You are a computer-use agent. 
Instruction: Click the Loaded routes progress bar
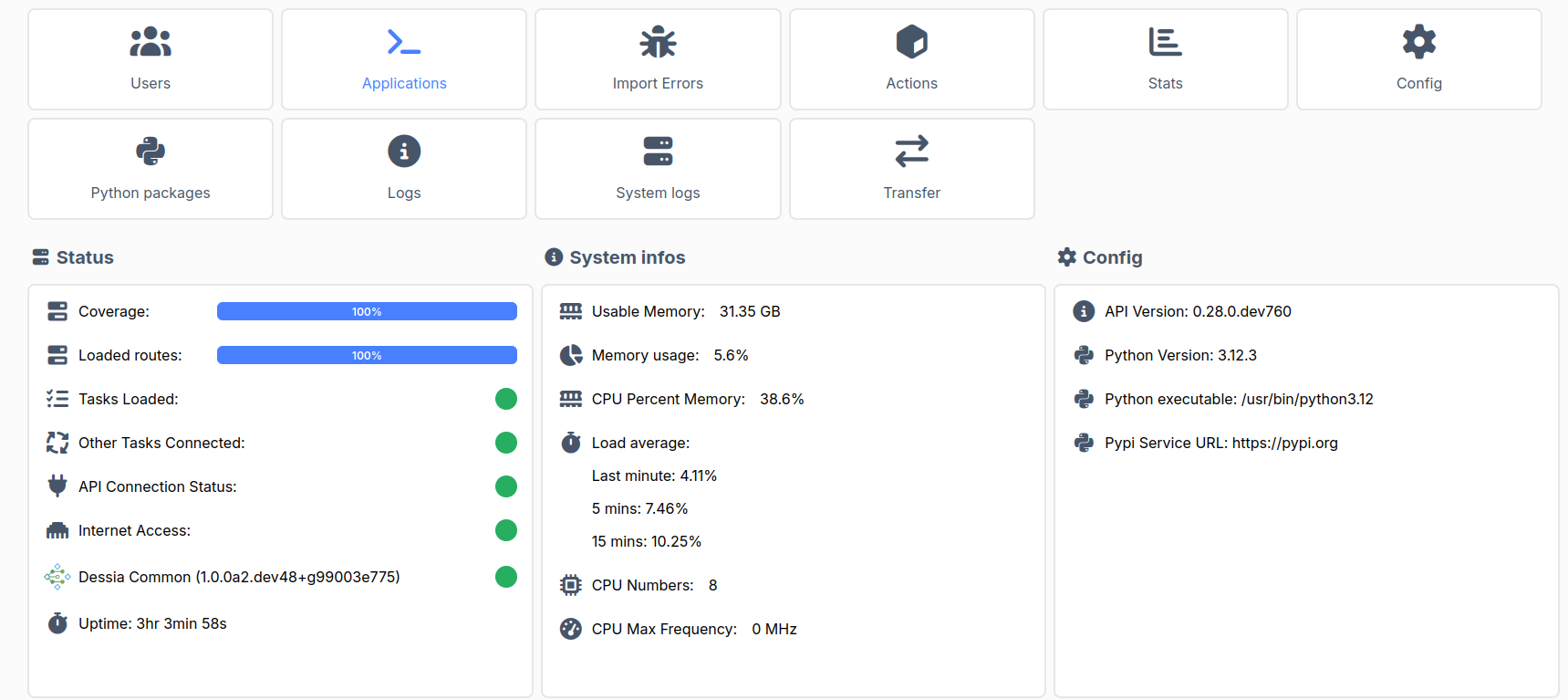pos(367,355)
